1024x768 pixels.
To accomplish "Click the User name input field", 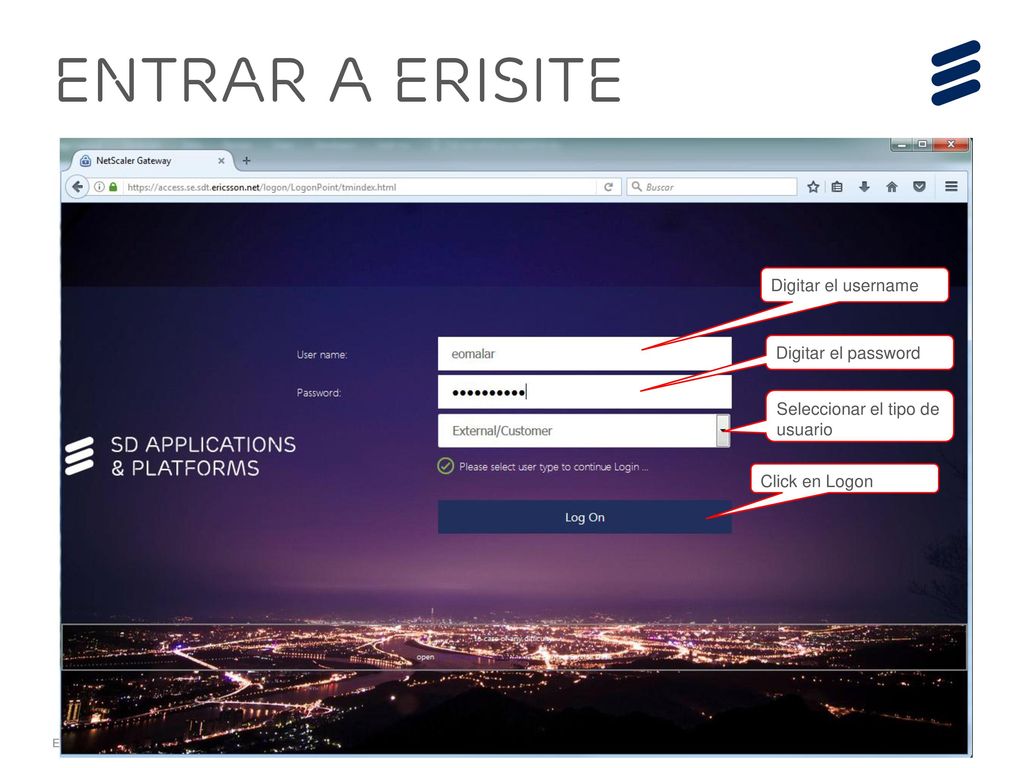I will click(584, 353).
